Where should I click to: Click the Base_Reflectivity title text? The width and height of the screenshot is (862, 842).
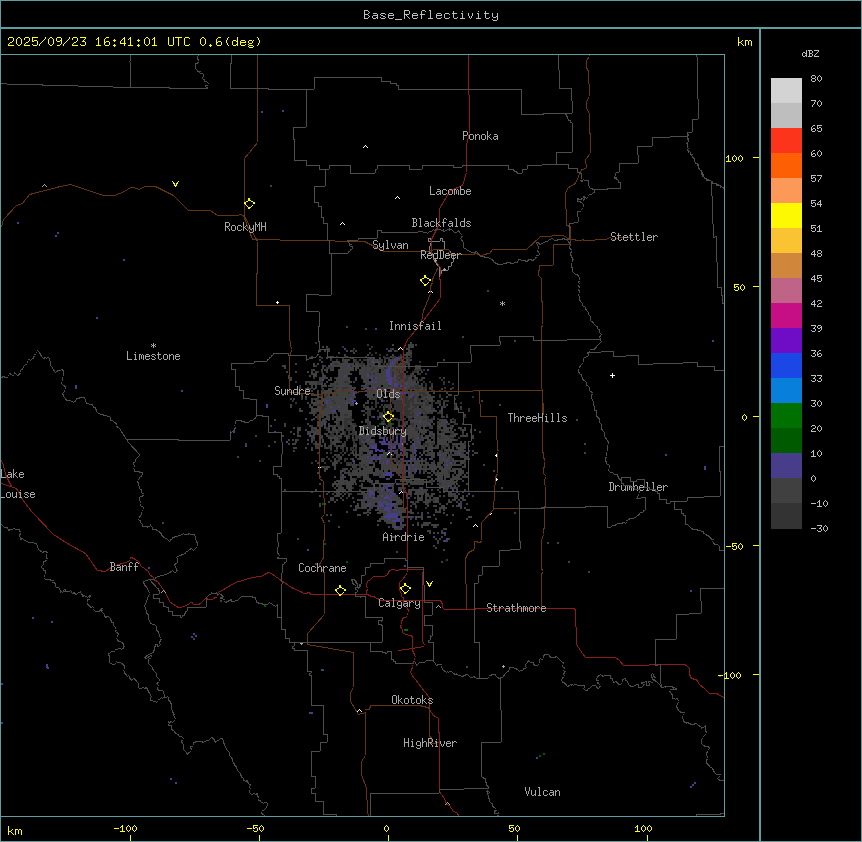tap(430, 15)
